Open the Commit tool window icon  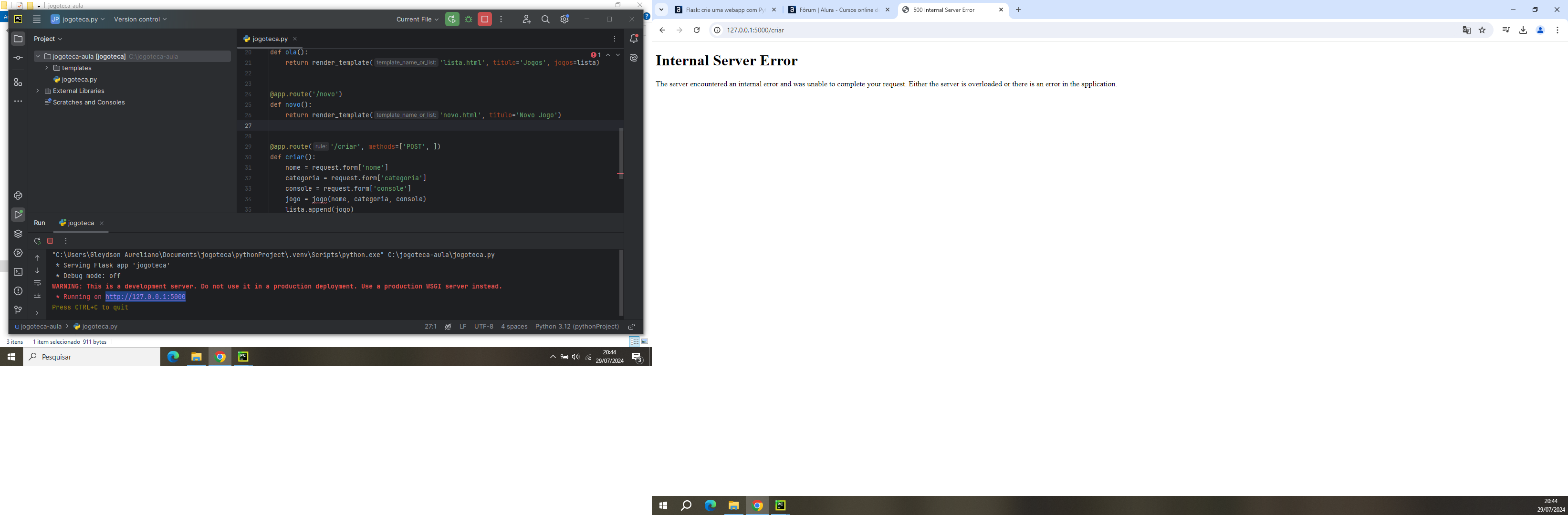click(x=18, y=58)
